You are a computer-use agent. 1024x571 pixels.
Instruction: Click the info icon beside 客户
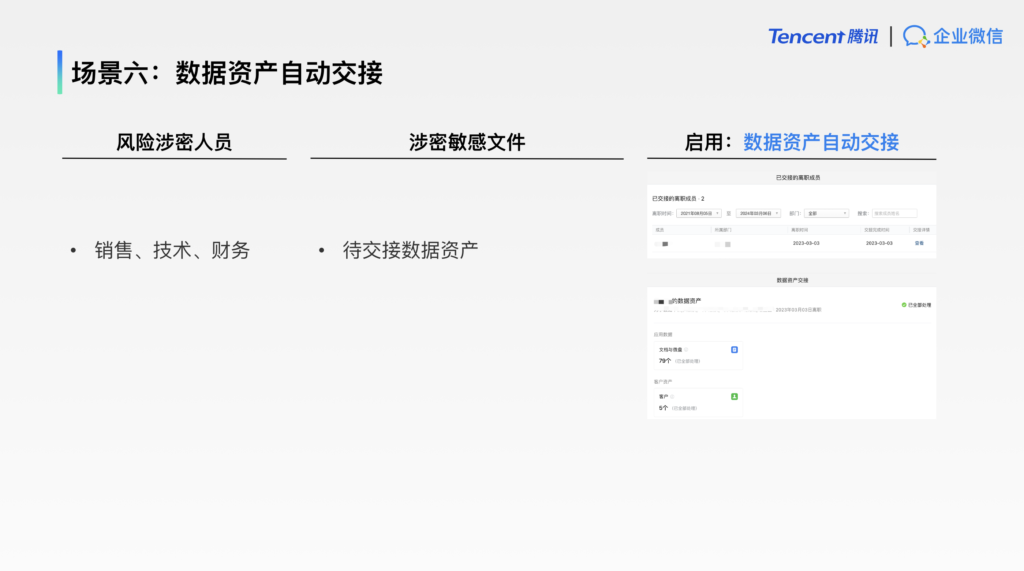(x=672, y=397)
